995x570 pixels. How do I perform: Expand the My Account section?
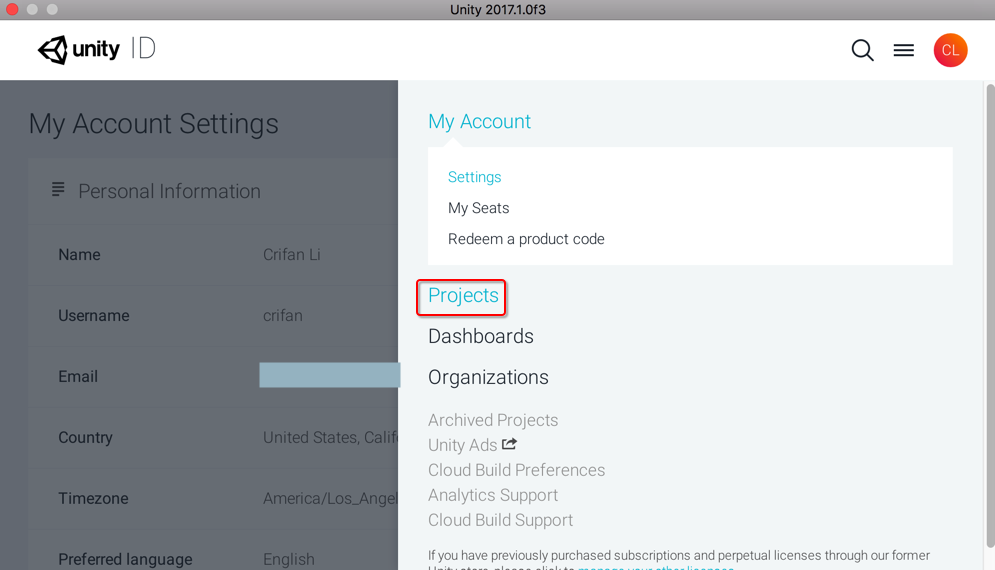[x=479, y=122]
